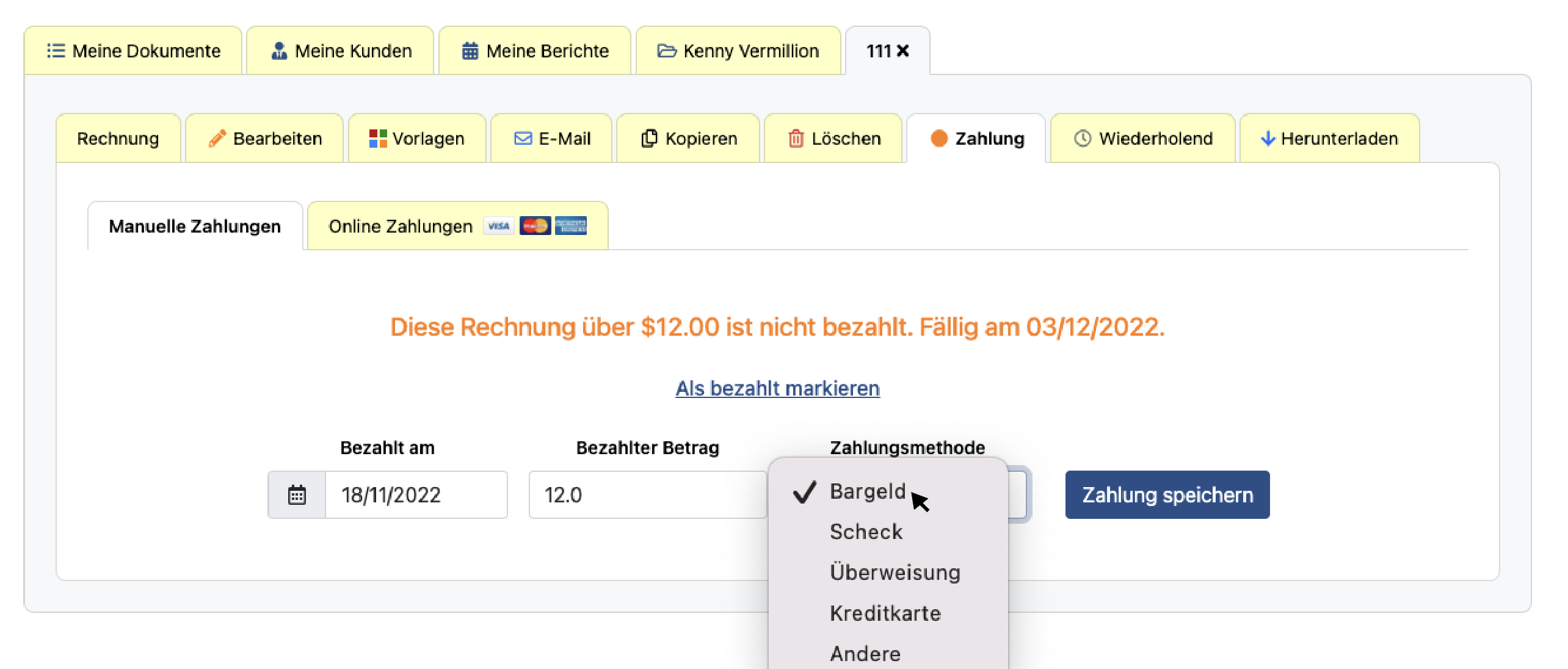Click the colored squares icon on Vorlagen
The image size is (1568, 669).
378,139
